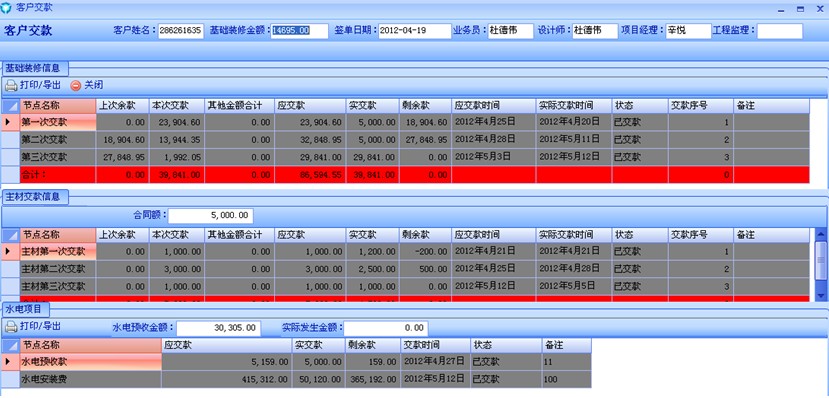Select the 第二次交款 row name cell
This screenshot has height=398, width=829.
point(58,140)
